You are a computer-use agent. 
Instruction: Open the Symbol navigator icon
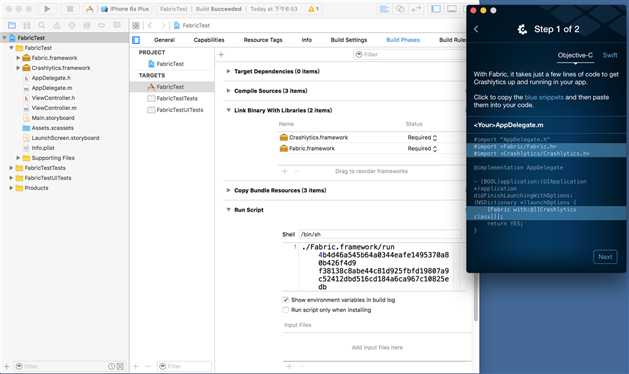pos(27,25)
